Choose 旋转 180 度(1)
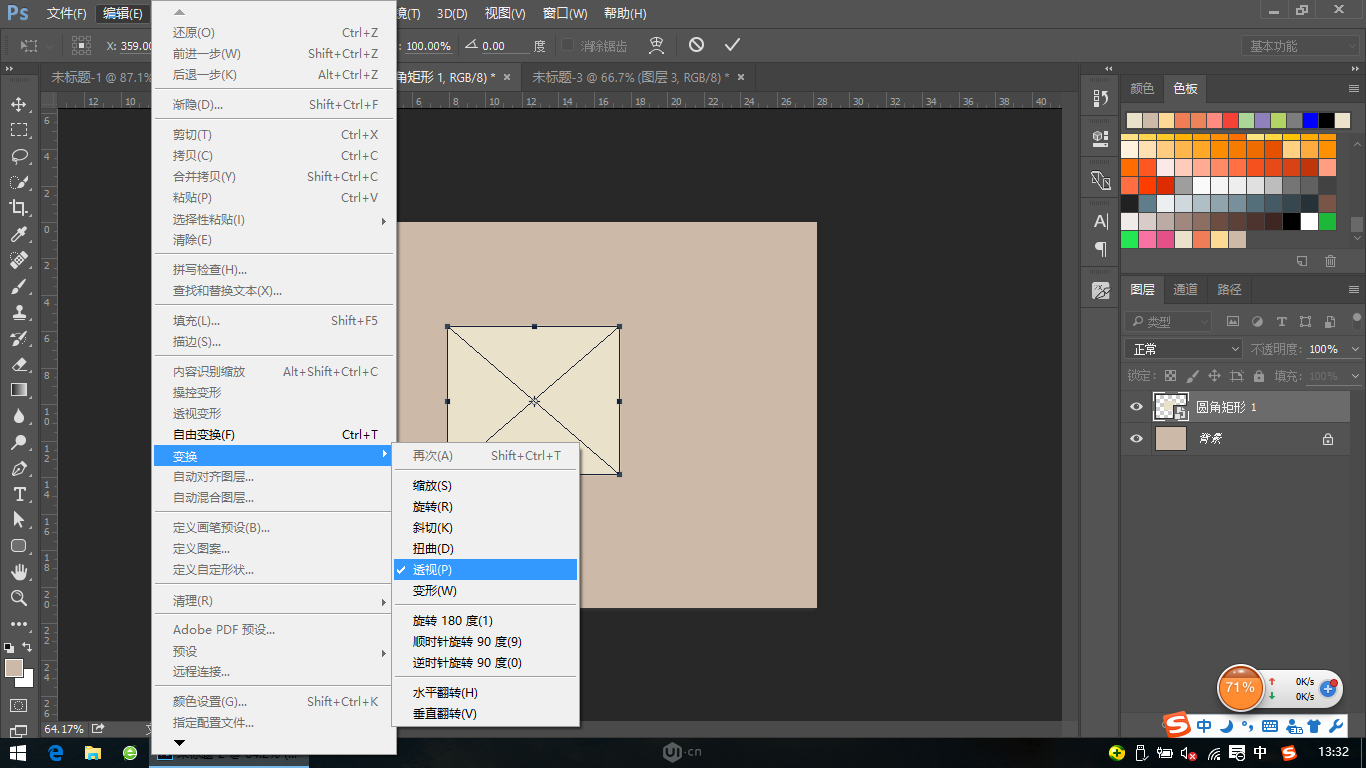 pyautogui.click(x=485, y=620)
